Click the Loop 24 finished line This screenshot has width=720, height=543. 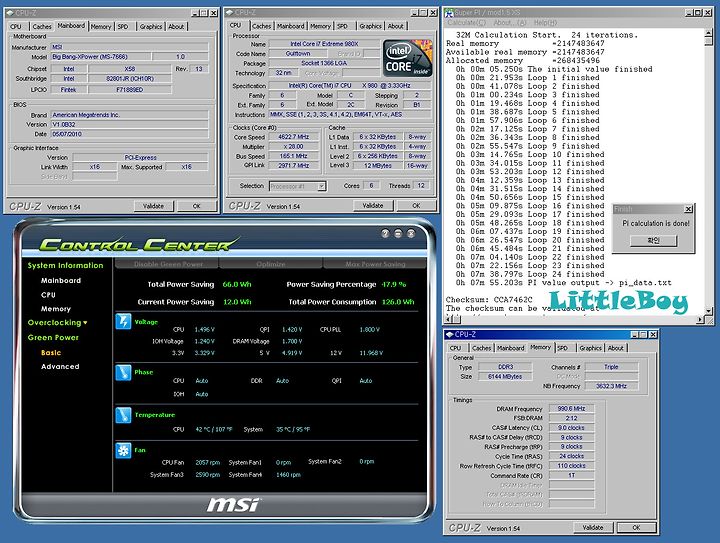point(530,274)
